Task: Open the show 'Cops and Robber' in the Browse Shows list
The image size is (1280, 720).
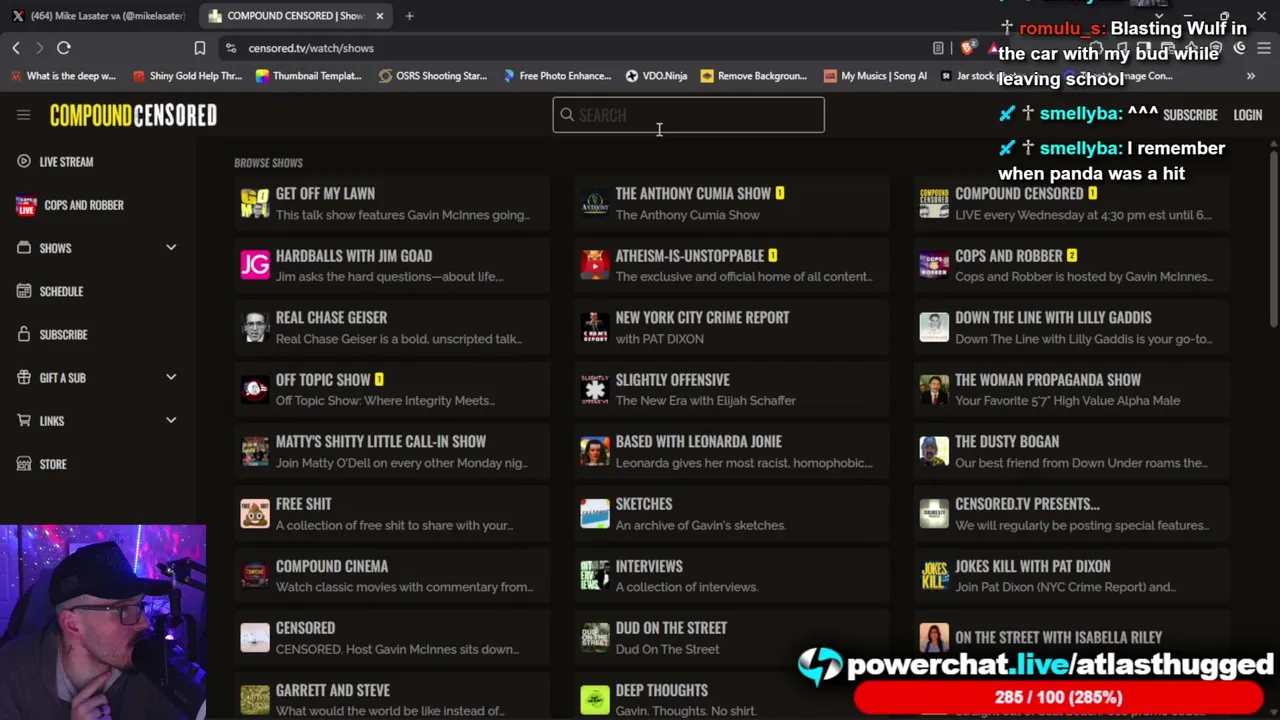Action: coord(1009,256)
